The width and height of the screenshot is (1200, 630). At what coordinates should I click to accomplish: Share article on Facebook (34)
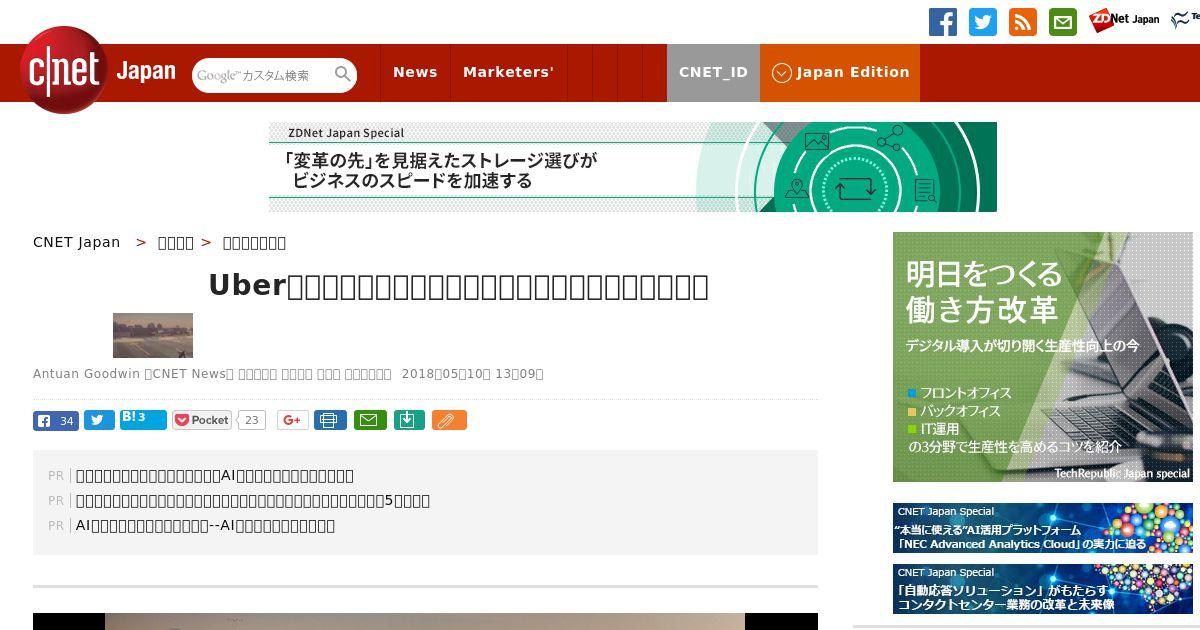pos(56,420)
